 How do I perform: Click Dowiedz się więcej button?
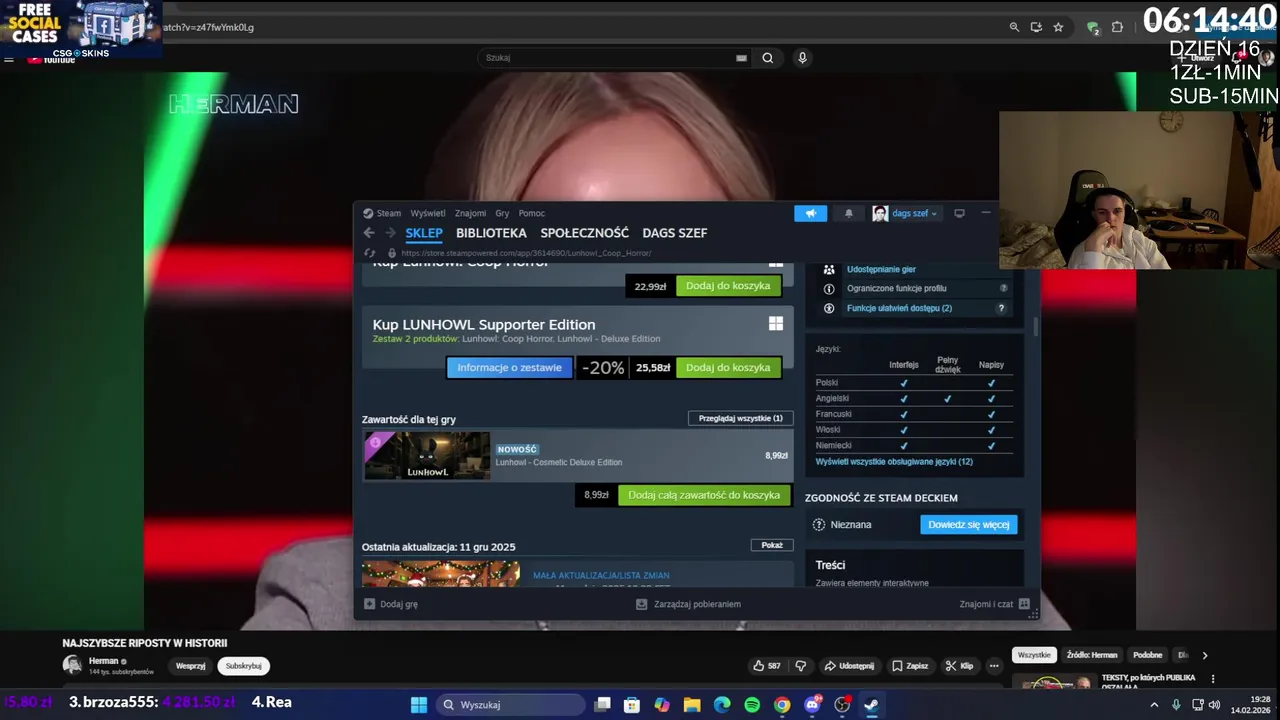tap(968, 524)
